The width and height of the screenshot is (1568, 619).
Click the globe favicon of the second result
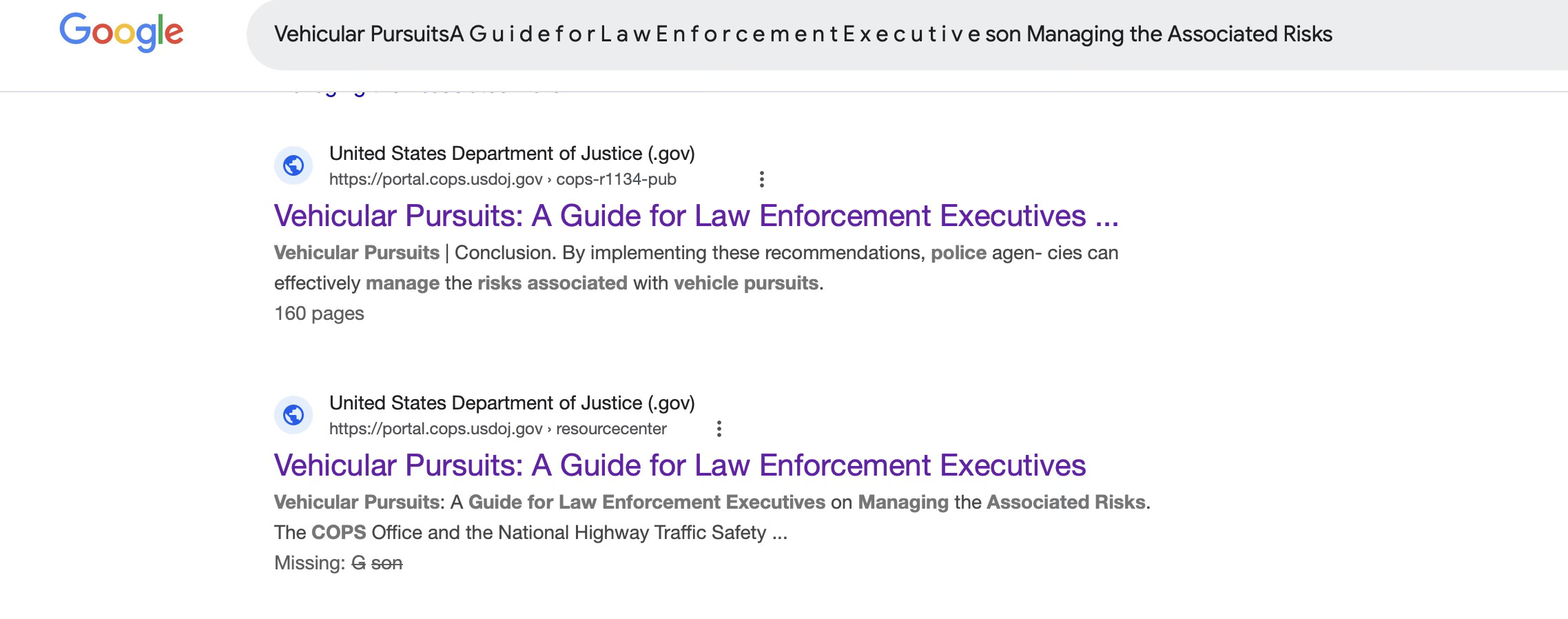[293, 415]
